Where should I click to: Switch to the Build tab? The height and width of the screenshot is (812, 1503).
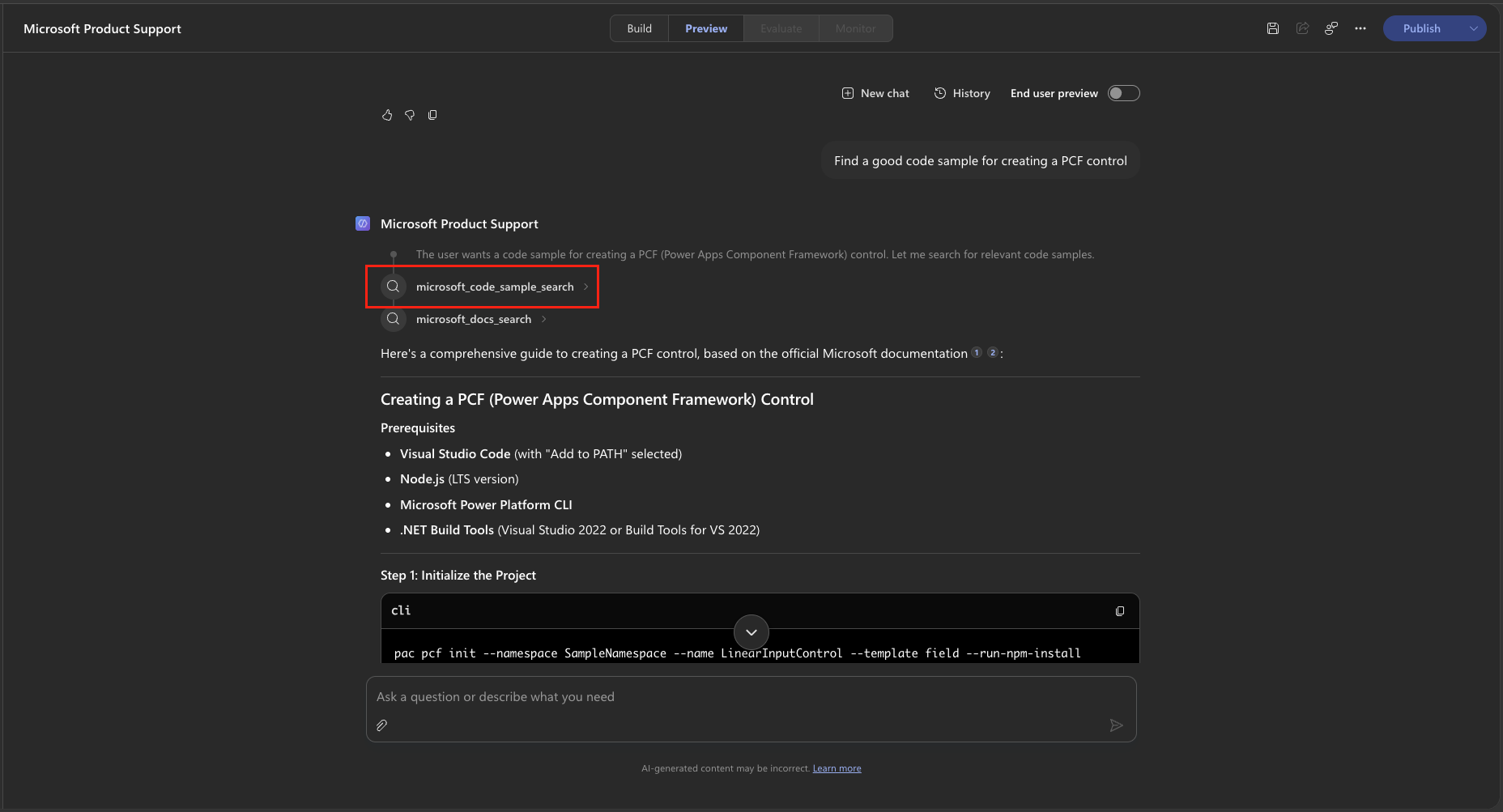pos(639,28)
